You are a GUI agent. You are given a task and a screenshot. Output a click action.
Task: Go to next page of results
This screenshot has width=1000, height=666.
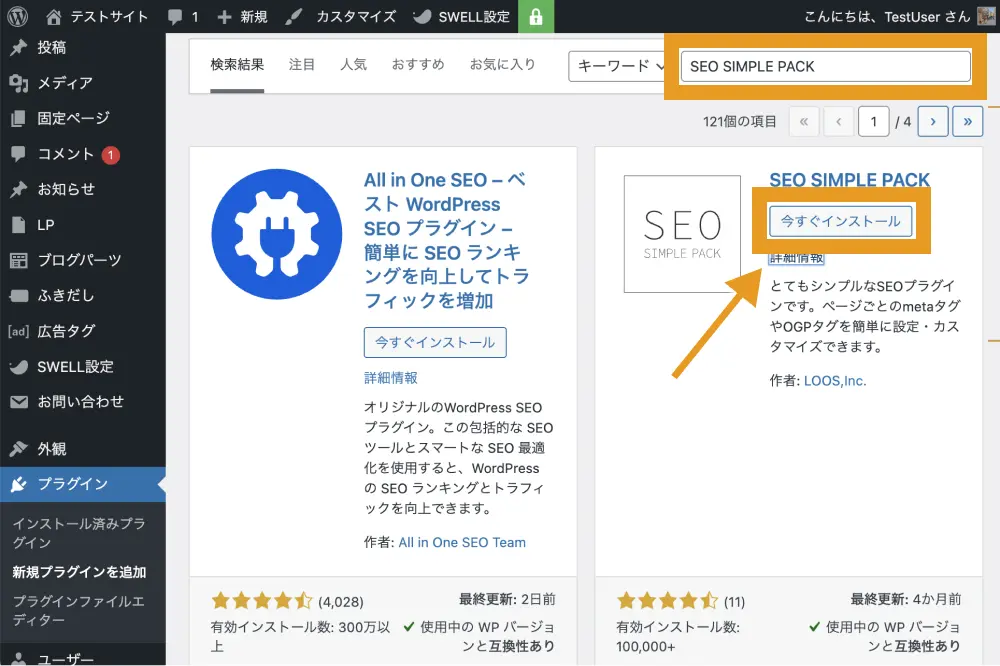pos(932,121)
